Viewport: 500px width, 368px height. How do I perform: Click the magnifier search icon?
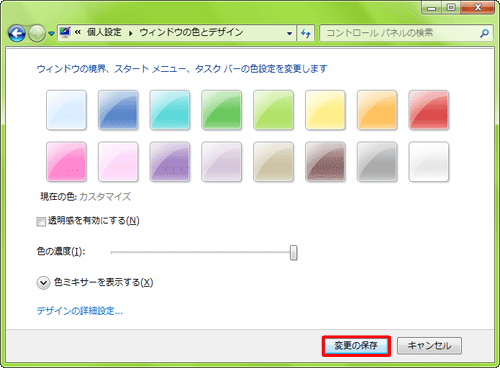pyautogui.click(x=484, y=33)
